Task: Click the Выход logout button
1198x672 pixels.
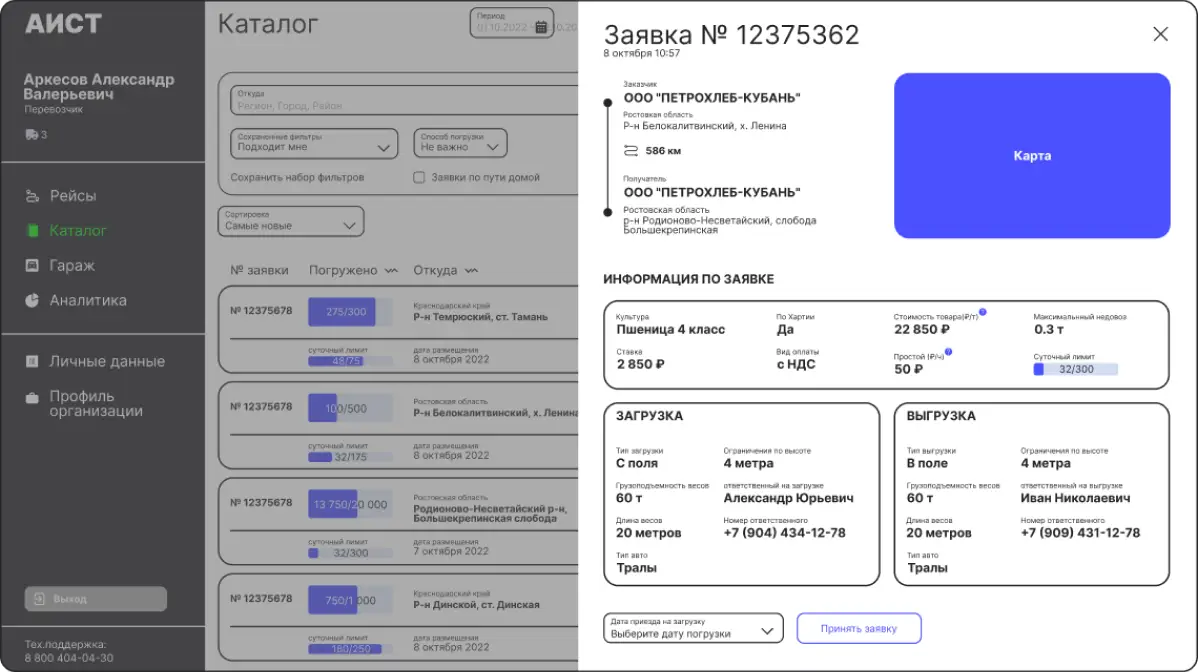Action: click(x=95, y=599)
